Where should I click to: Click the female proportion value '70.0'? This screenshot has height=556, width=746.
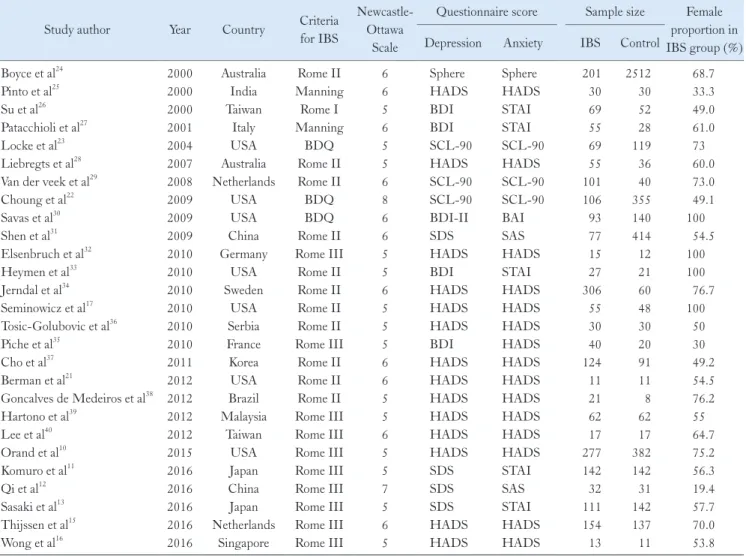[704, 525]
